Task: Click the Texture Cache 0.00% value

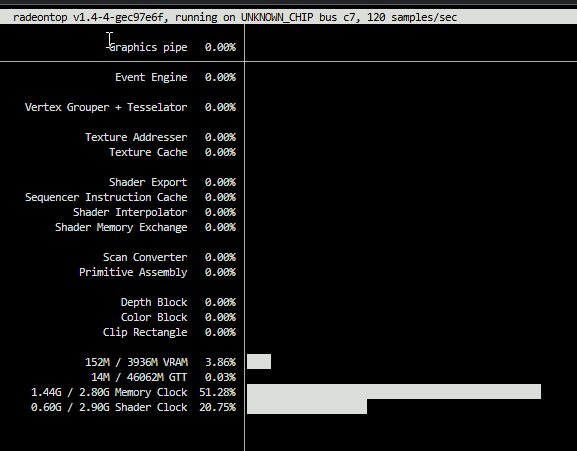Action: click(220, 152)
